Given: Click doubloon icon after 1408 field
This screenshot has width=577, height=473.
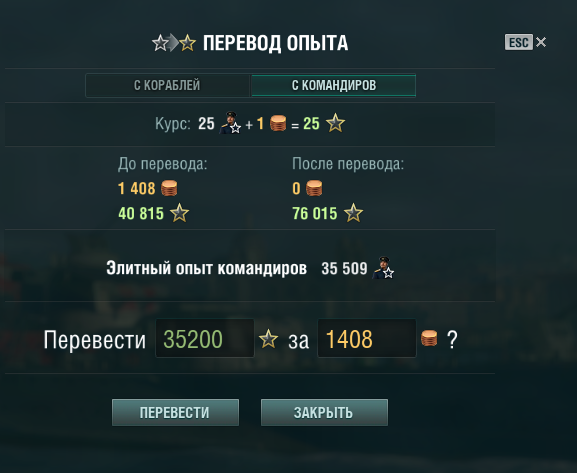Looking at the screenshot, I should coord(429,338).
